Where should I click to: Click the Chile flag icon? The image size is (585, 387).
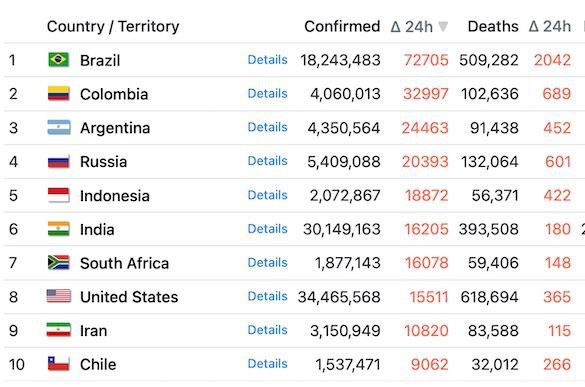(x=59, y=363)
